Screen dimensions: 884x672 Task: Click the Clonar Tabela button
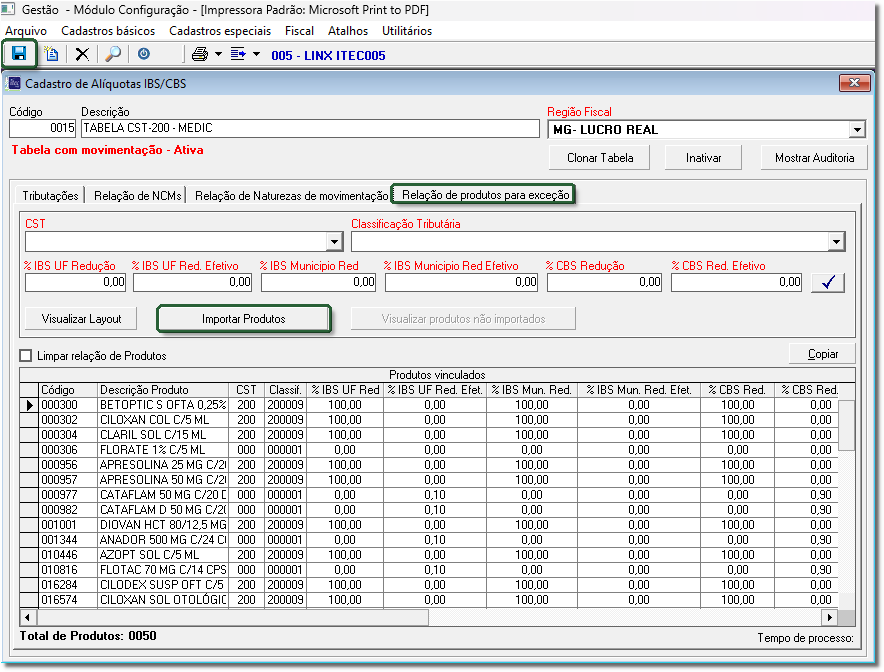pyautogui.click(x=600, y=158)
